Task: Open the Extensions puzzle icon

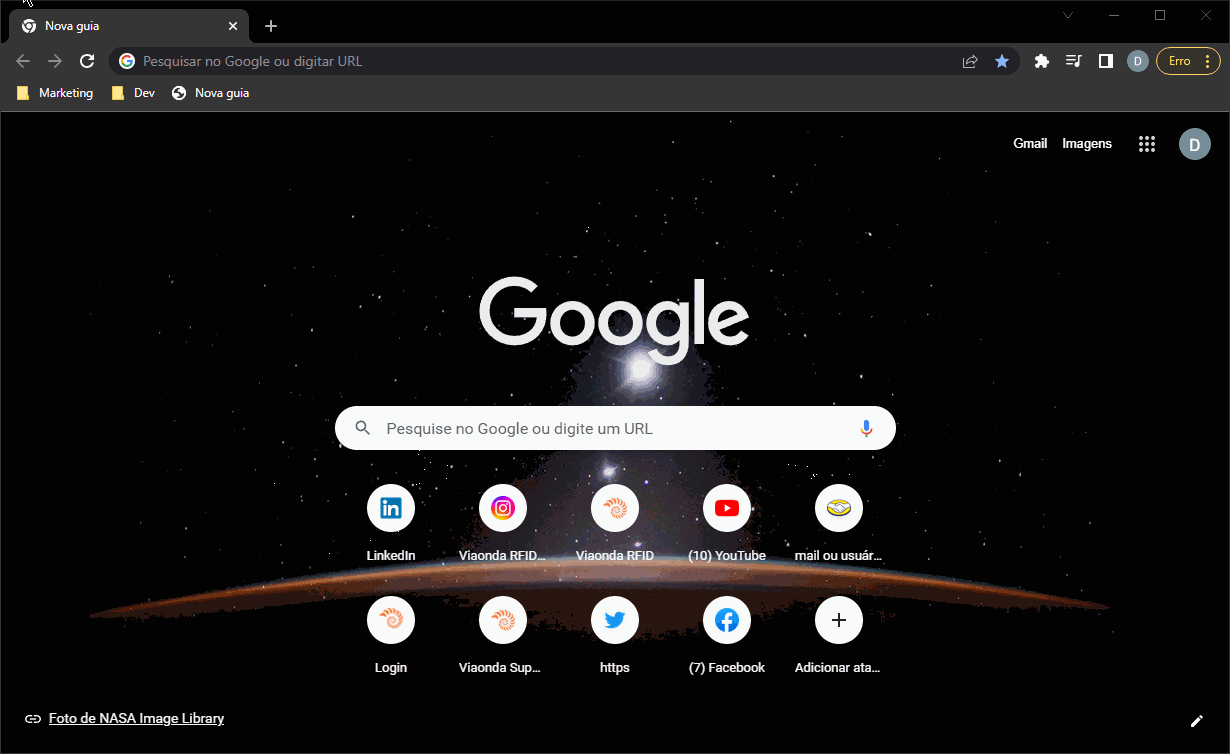Action: 1042,61
